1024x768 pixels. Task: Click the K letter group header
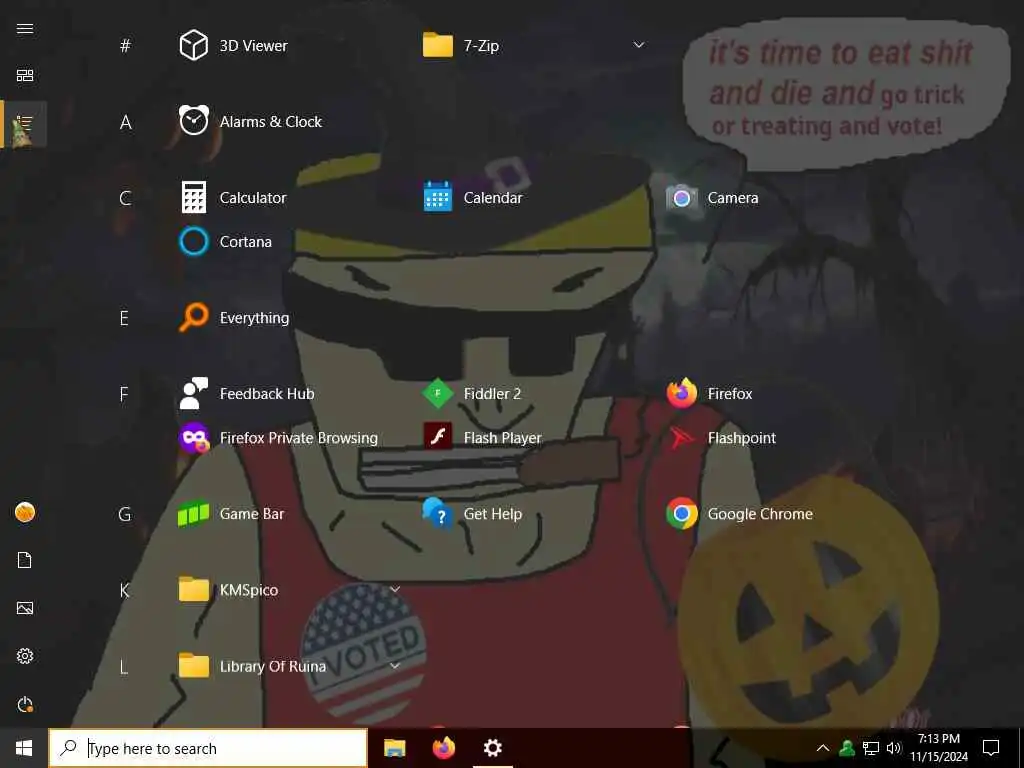coord(124,590)
